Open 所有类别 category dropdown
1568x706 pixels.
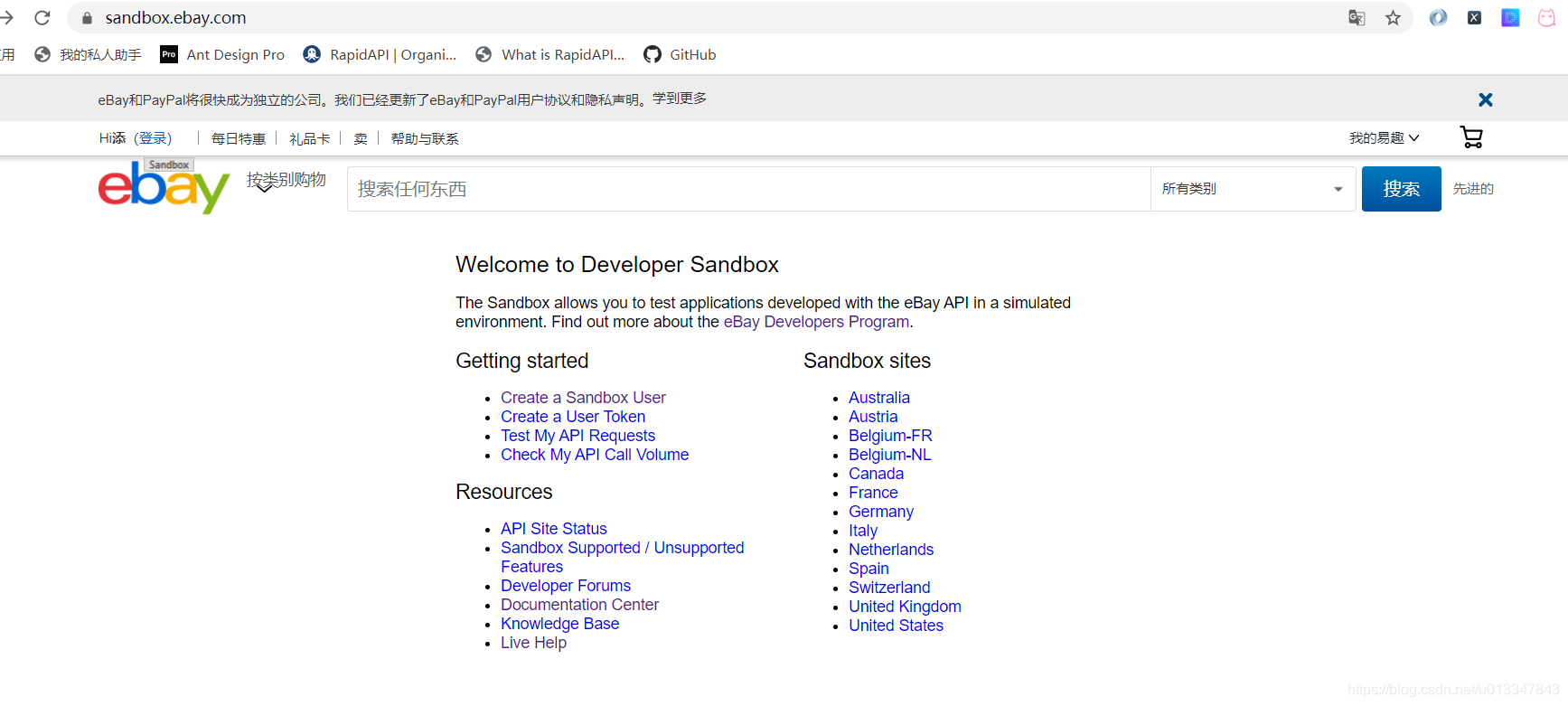tap(1253, 189)
